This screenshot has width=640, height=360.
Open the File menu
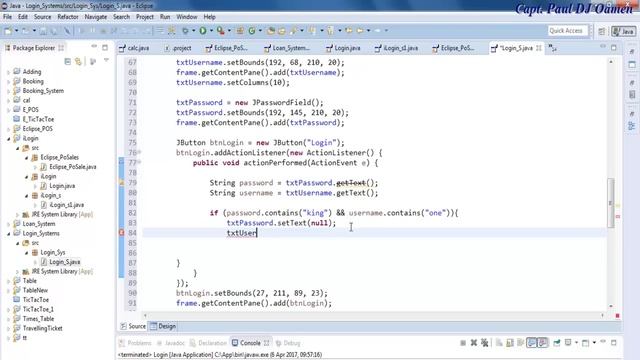click(7, 17)
